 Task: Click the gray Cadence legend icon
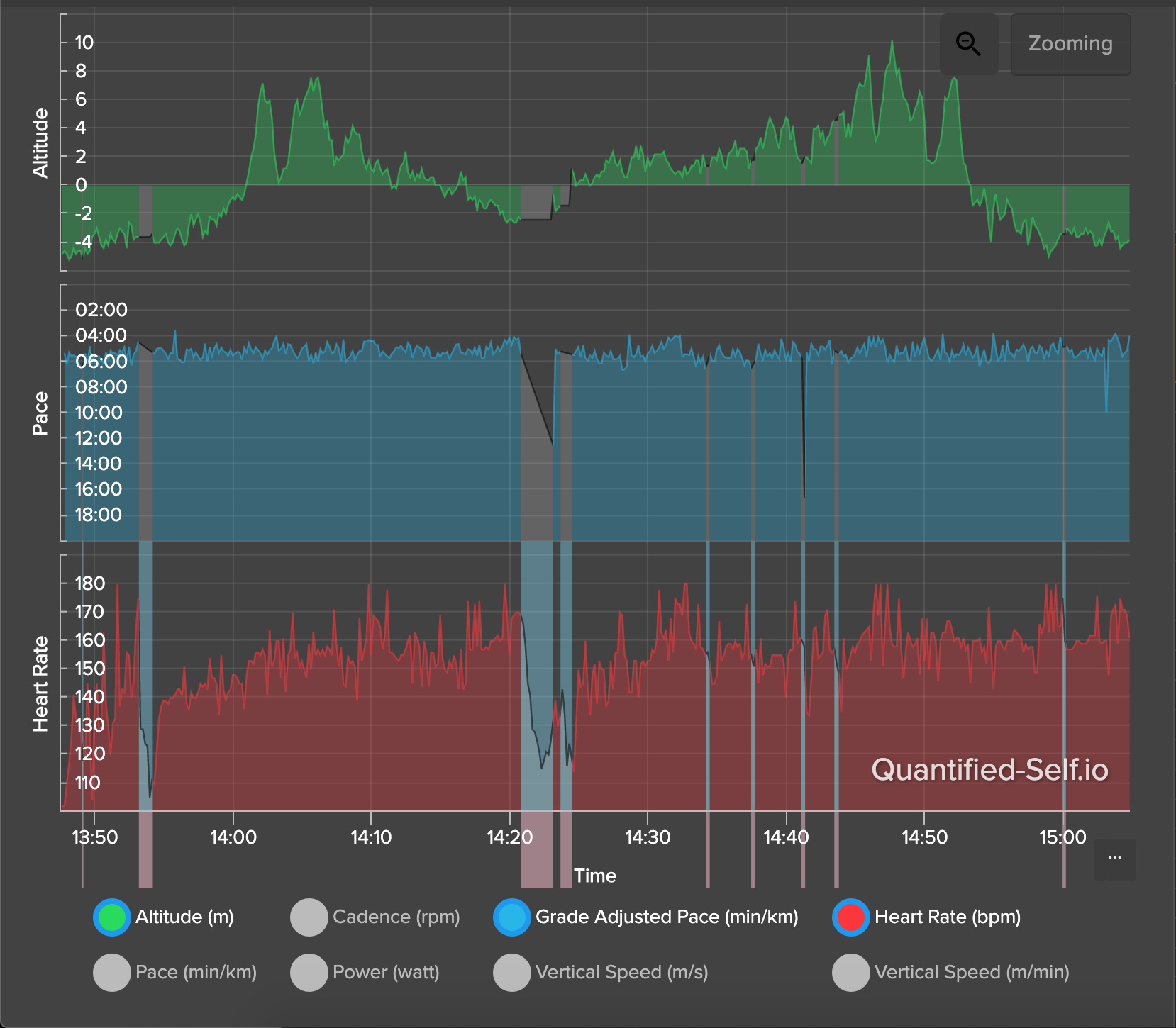click(309, 917)
